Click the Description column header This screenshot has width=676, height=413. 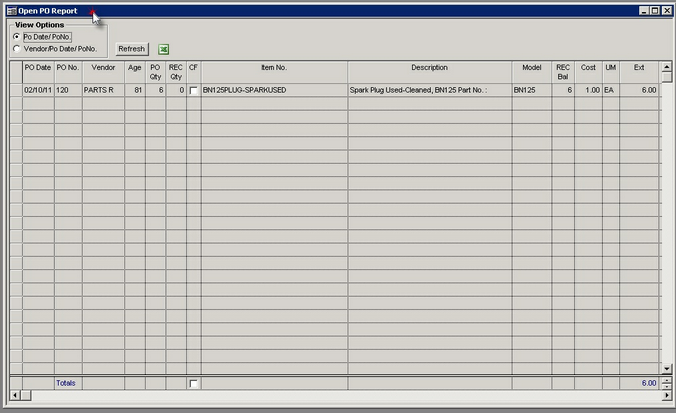[429, 68]
